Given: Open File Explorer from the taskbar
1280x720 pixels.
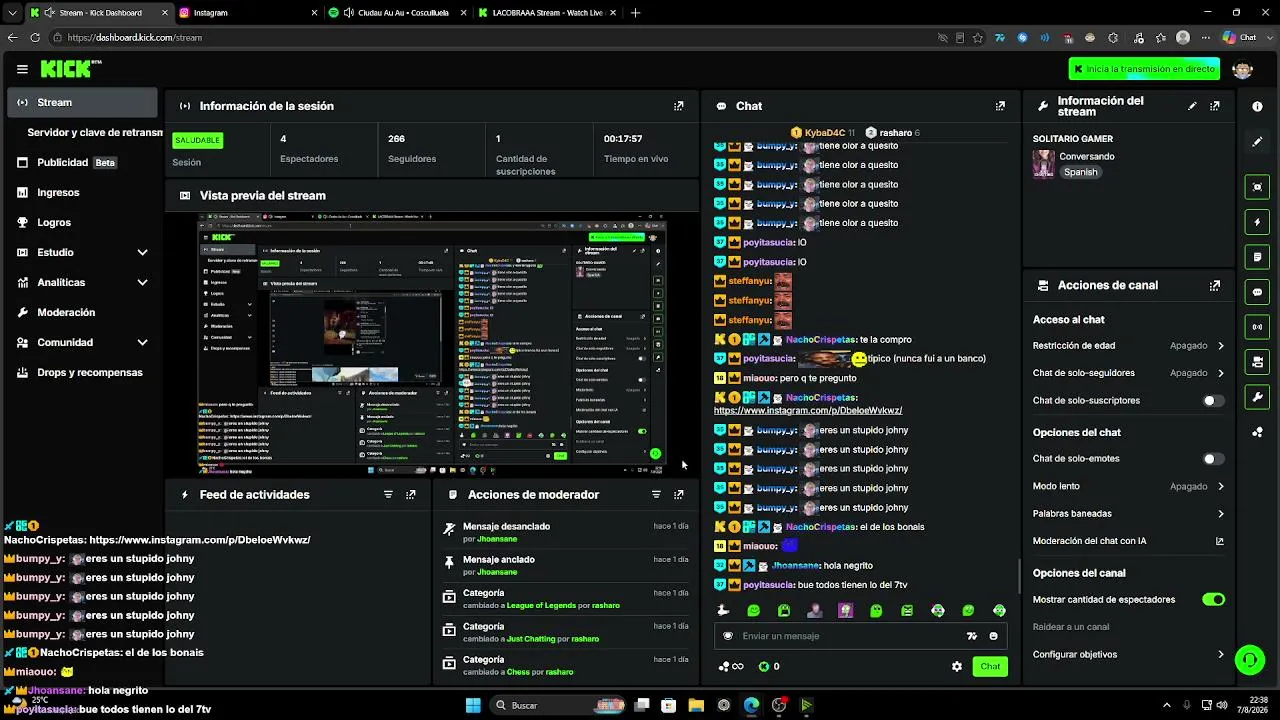Looking at the screenshot, I should (x=697, y=706).
